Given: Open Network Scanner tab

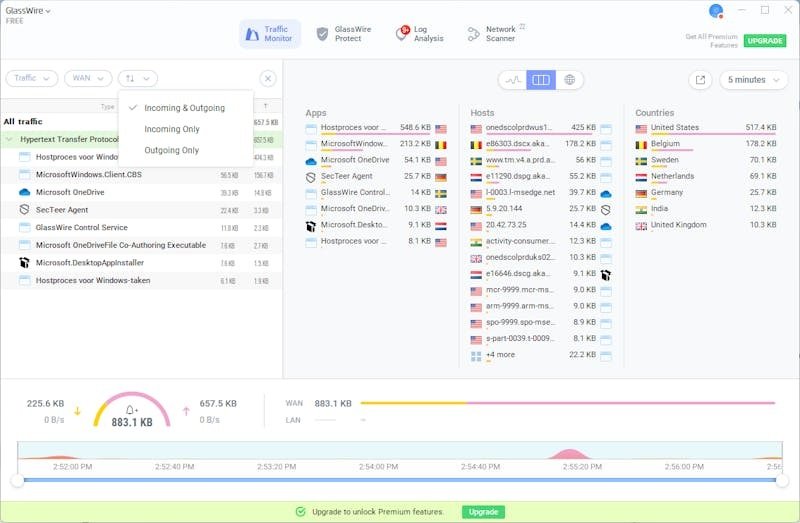Looking at the screenshot, I should [x=494, y=34].
